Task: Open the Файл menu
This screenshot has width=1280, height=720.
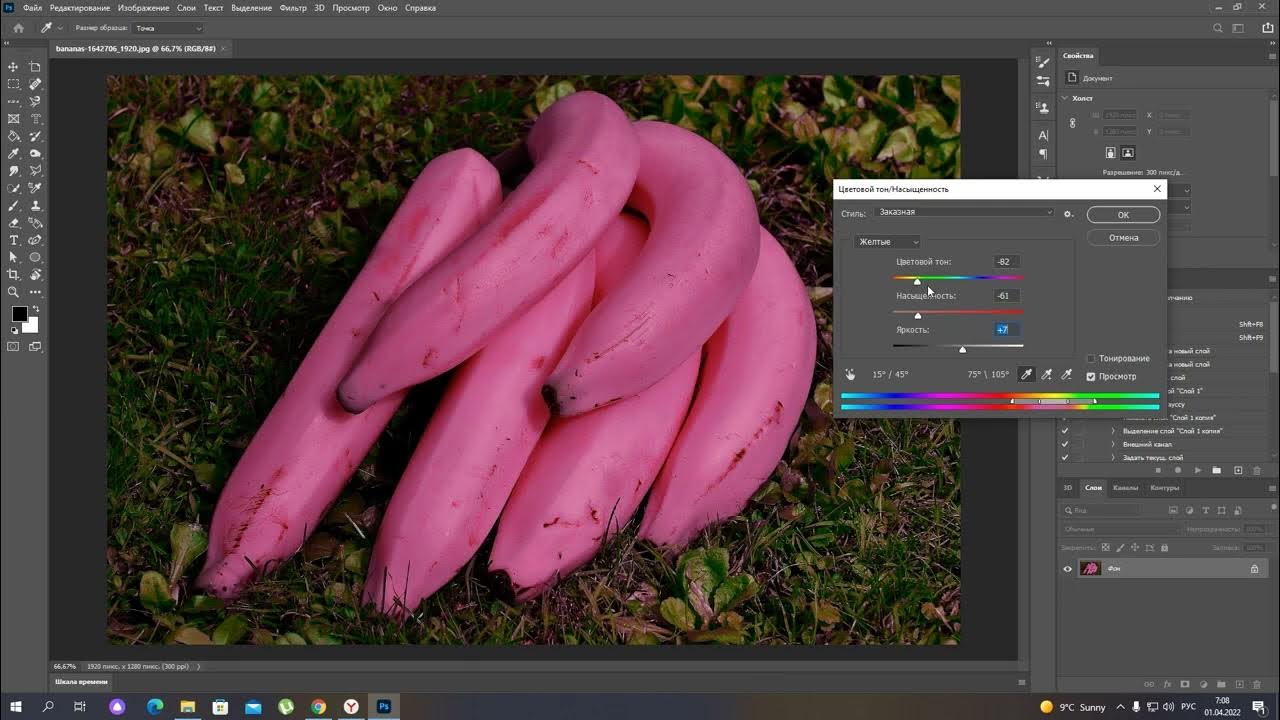Action: pos(32,8)
